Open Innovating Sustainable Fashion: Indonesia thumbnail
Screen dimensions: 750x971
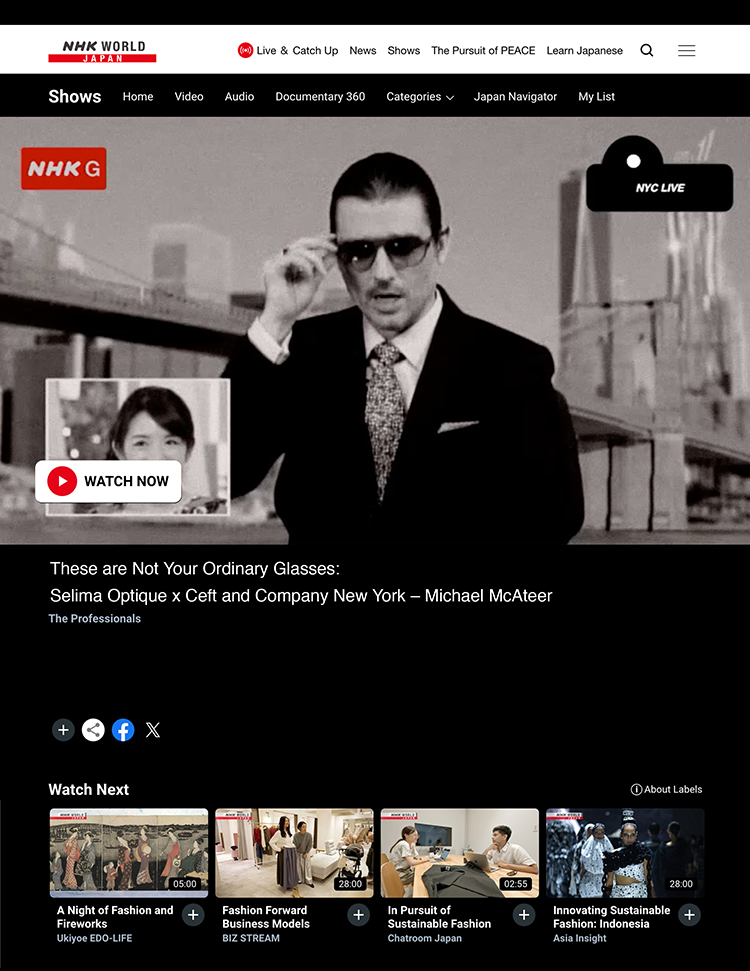tap(625, 852)
